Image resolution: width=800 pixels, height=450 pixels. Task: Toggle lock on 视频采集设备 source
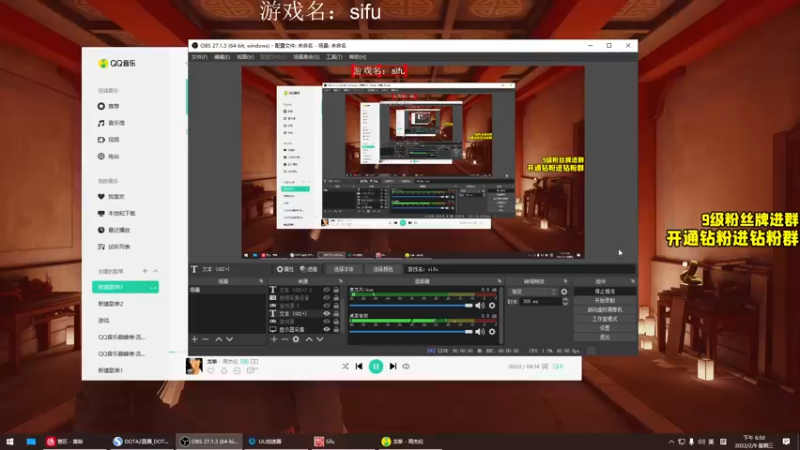coord(336,297)
